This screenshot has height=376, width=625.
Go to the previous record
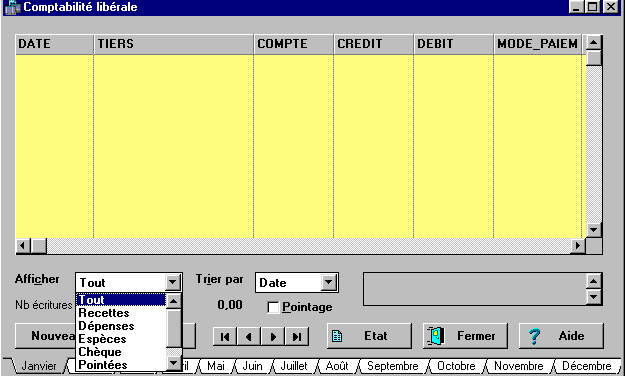point(249,337)
